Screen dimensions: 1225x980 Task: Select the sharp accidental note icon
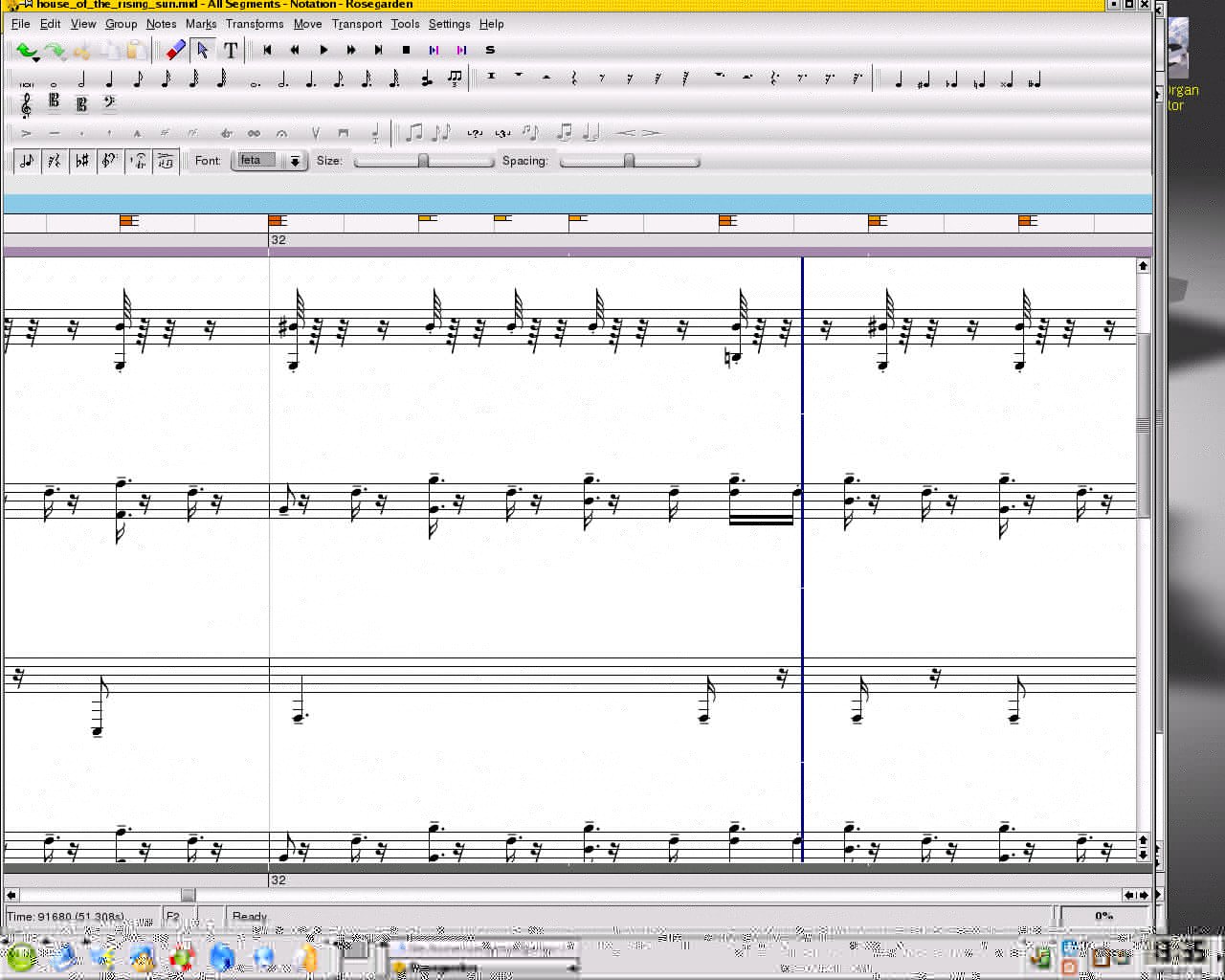click(x=924, y=81)
